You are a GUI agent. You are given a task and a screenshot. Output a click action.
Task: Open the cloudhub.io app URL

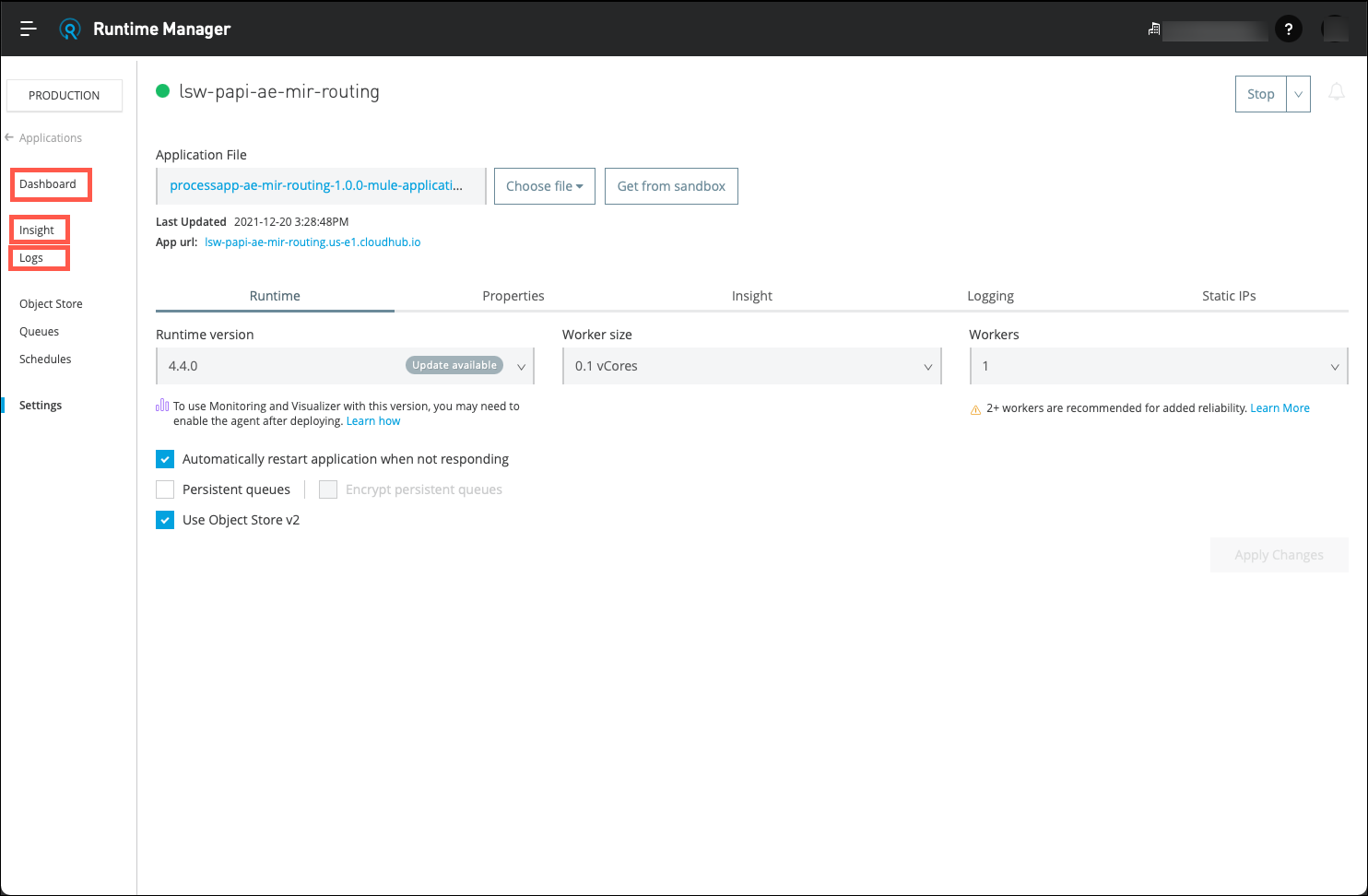(313, 242)
